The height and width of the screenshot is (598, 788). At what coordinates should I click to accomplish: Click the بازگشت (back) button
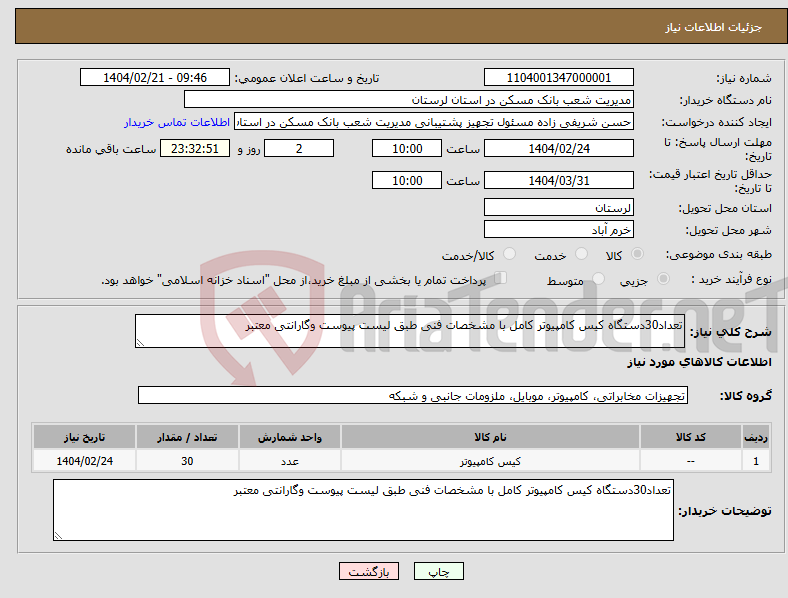pos(369,571)
